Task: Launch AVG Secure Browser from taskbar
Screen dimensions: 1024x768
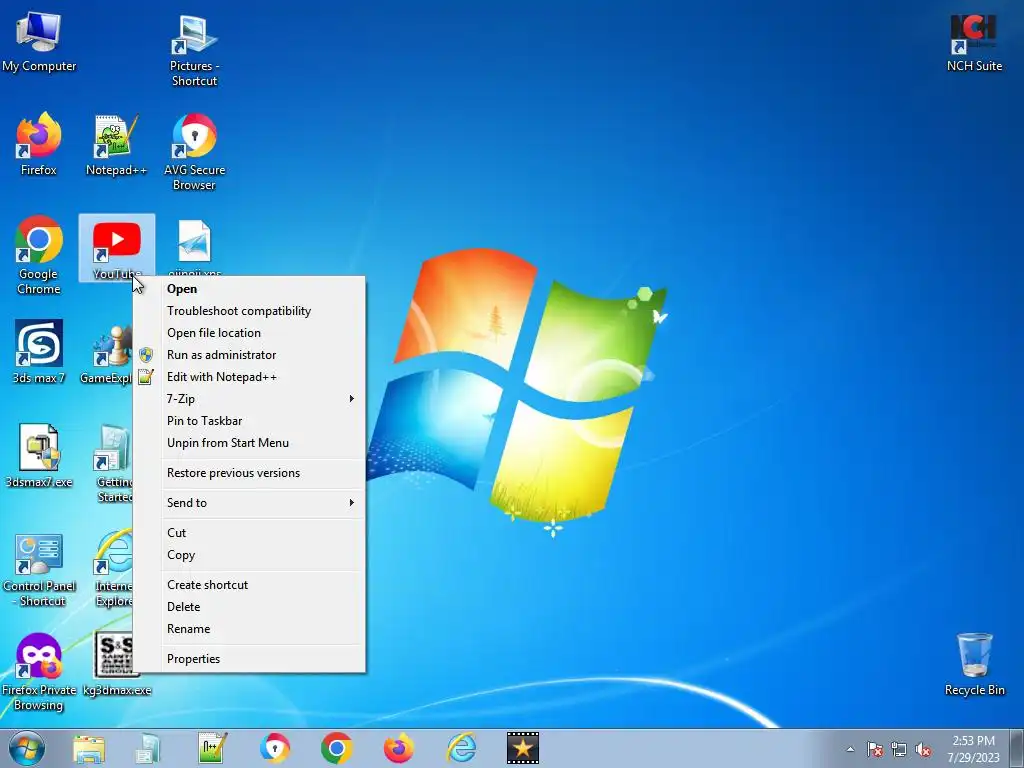Action: [x=275, y=748]
